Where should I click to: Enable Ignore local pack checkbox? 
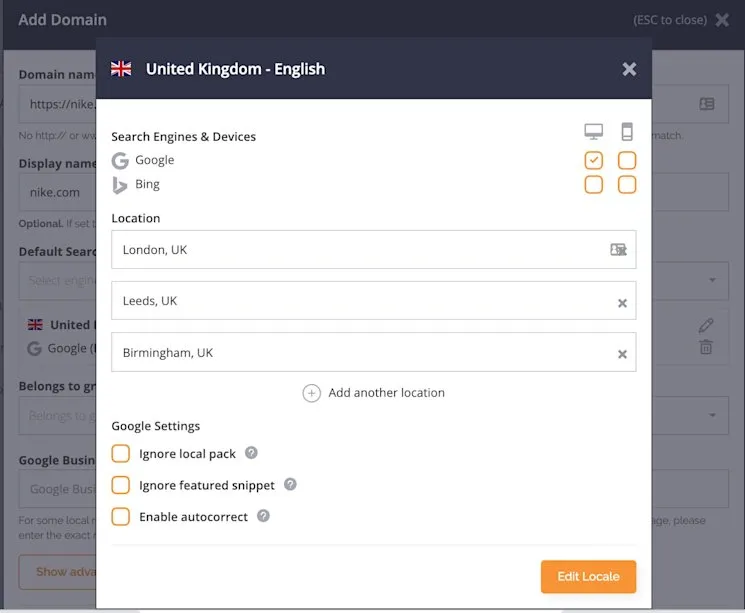(x=121, y=453)
